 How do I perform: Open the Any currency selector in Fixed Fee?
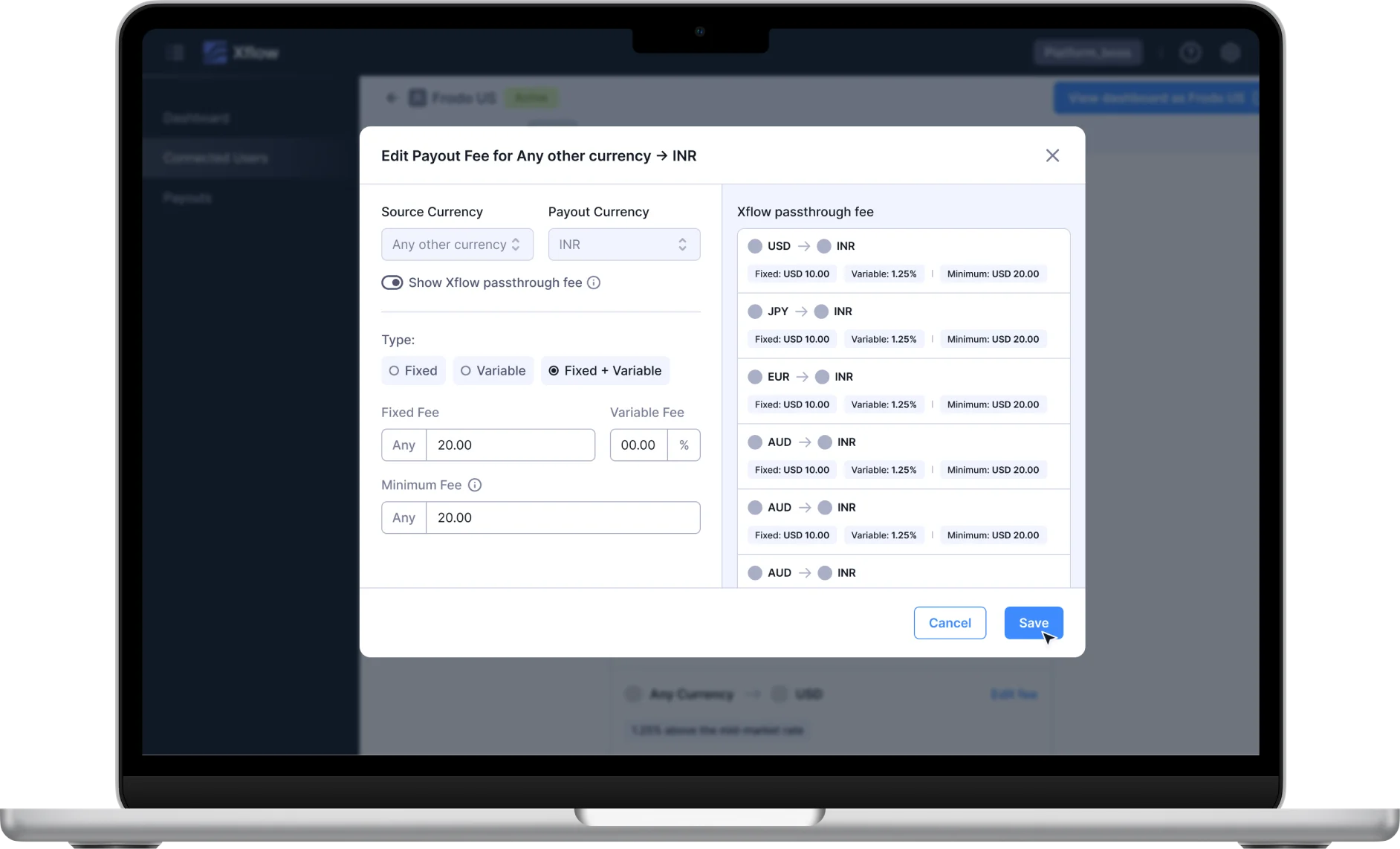tap(404, 445)
